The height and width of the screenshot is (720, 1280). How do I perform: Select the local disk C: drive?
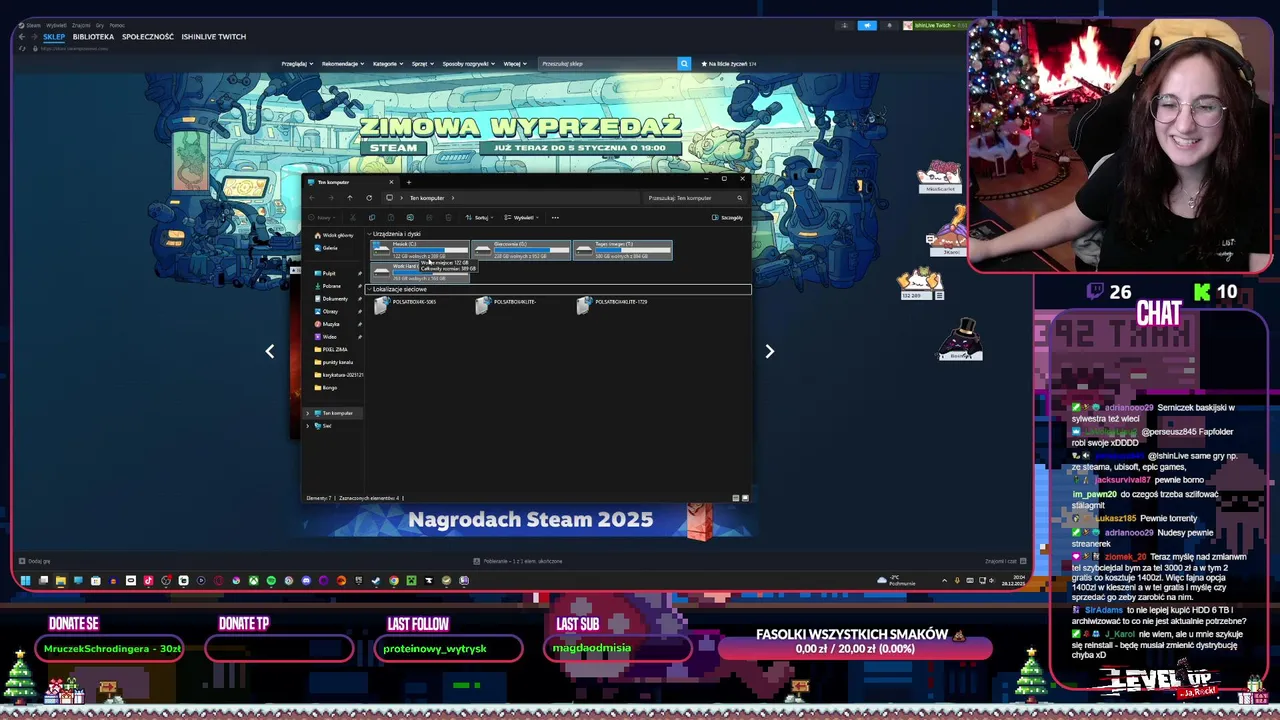coord(420,250)
